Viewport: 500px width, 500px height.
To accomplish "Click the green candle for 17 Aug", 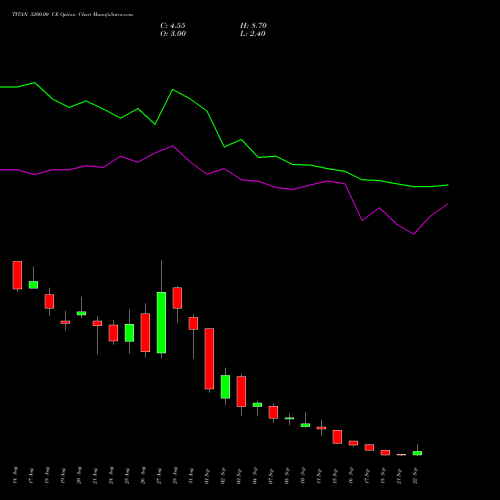I will pos(33,285).
